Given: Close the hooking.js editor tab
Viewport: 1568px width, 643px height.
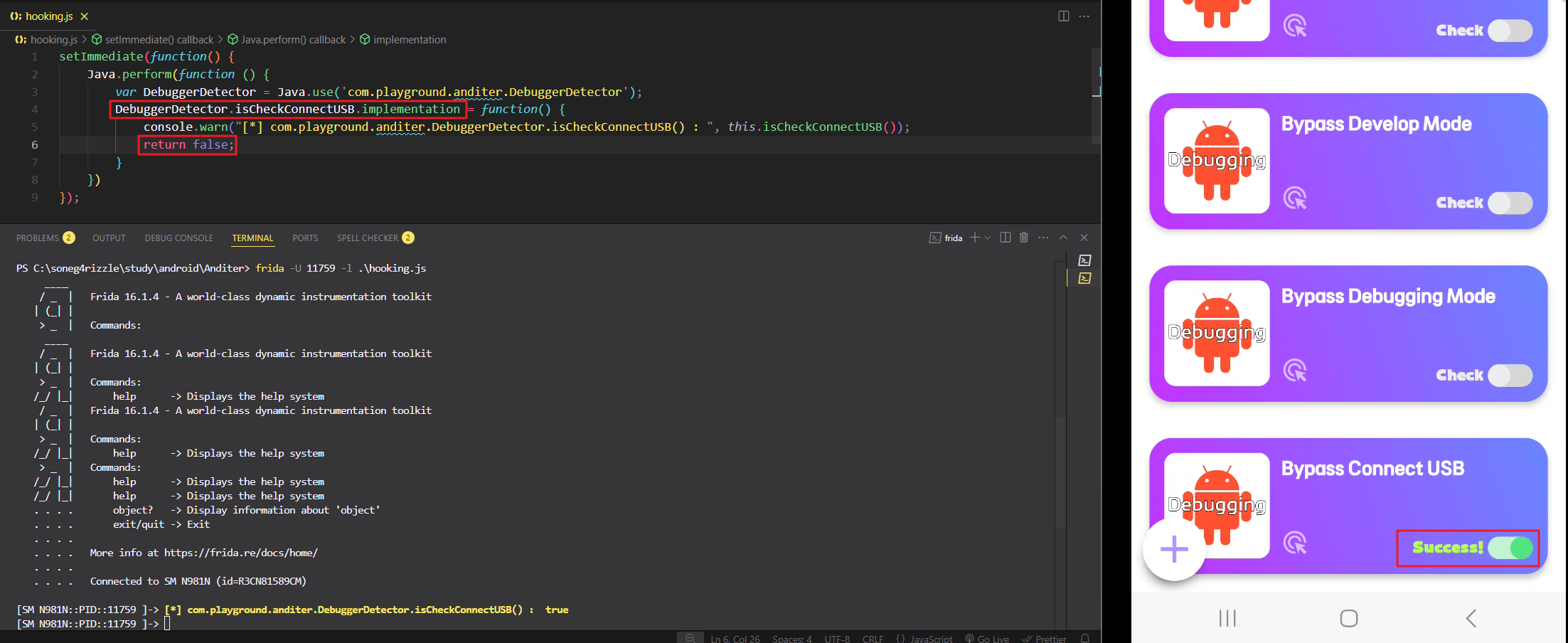Looking at the screenshot, I should pos(85,16).
